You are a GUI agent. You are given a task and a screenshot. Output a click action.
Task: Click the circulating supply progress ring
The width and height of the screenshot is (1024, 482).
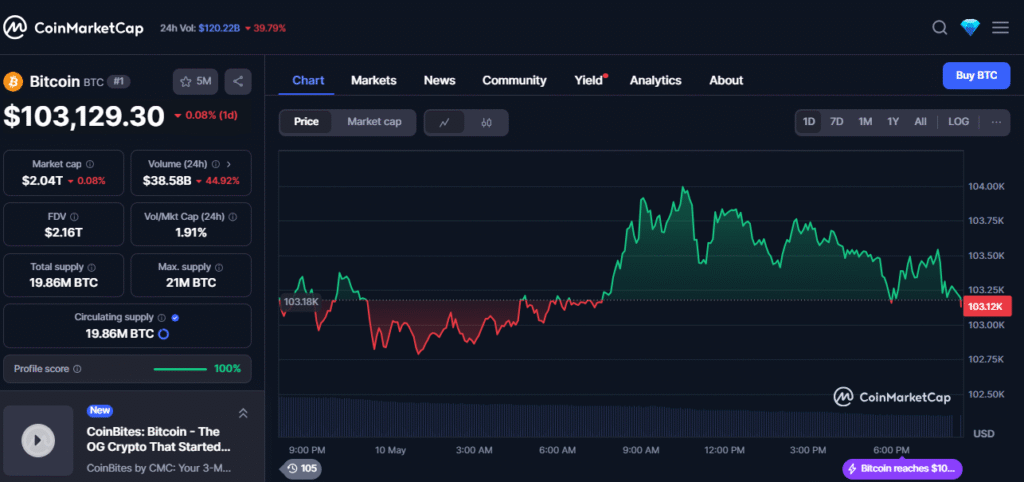coord(164,334)
